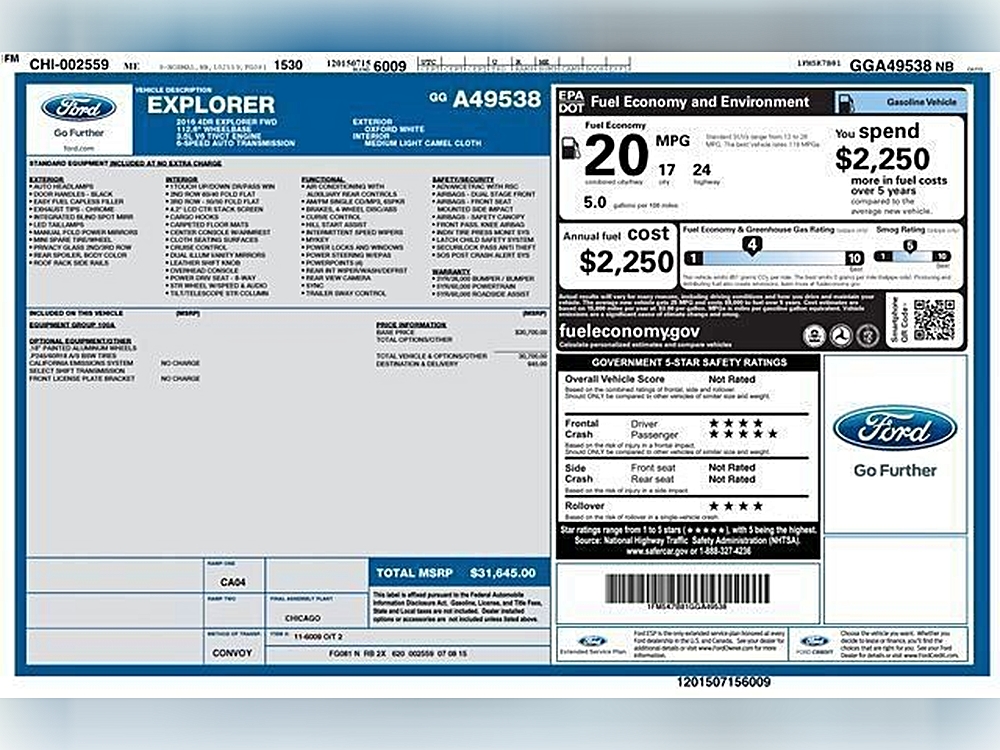Click the OXFORD WHITE exterior color text
This screenshot has height=750, width=1000.
pyautogui.click(x=393, y=129)
